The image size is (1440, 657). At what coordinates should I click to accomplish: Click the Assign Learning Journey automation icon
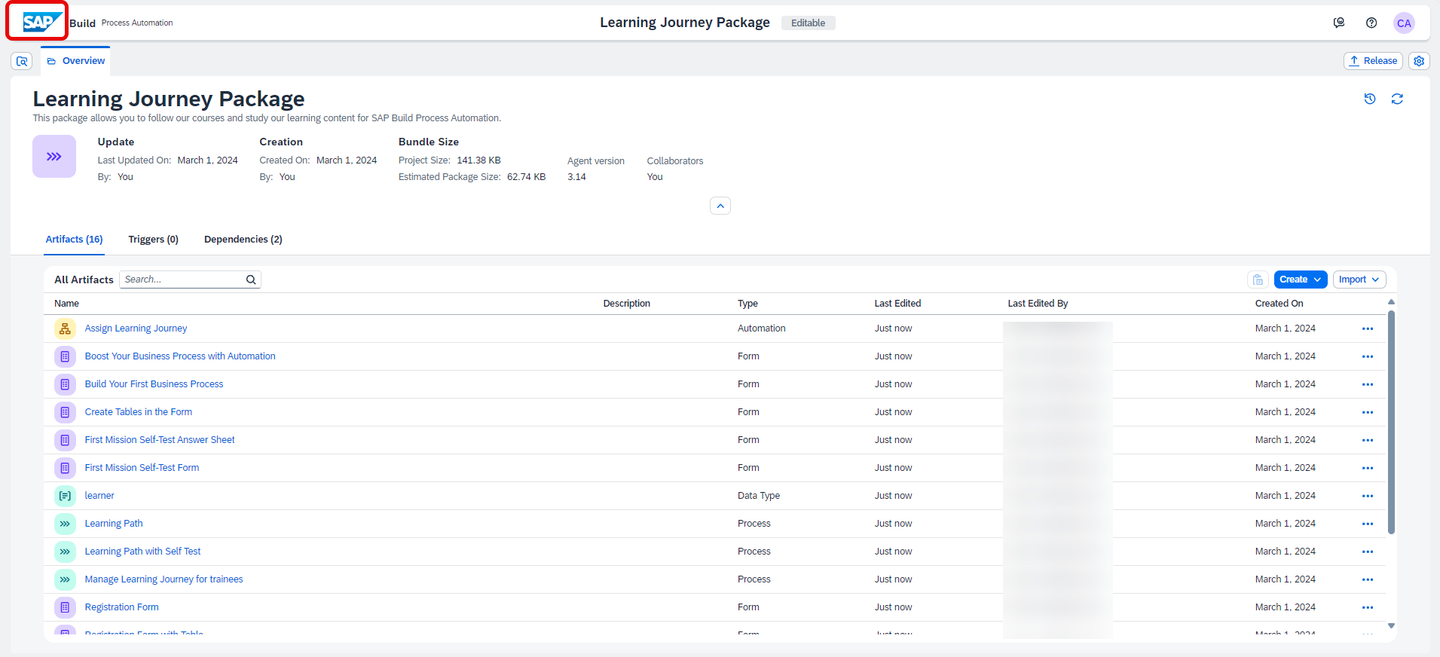tap(65, 328)
